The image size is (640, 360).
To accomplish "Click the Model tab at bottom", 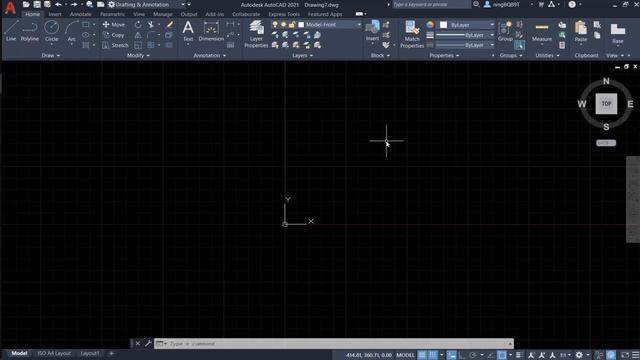I will (19, 353).
